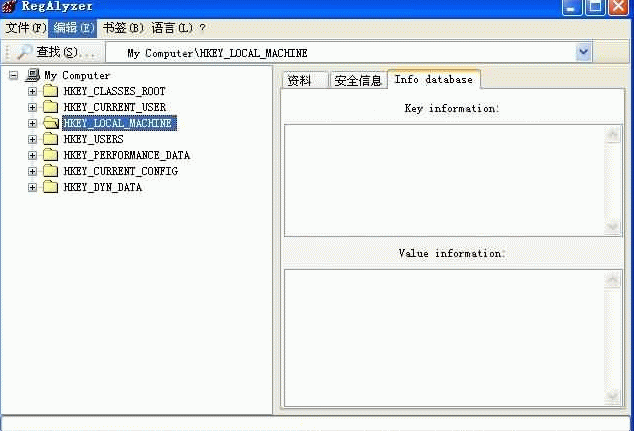Click the HKEY_CLASSES_ROOT folder icon
The height and width of the screenshot is (431, 634).
pos(51,91)
